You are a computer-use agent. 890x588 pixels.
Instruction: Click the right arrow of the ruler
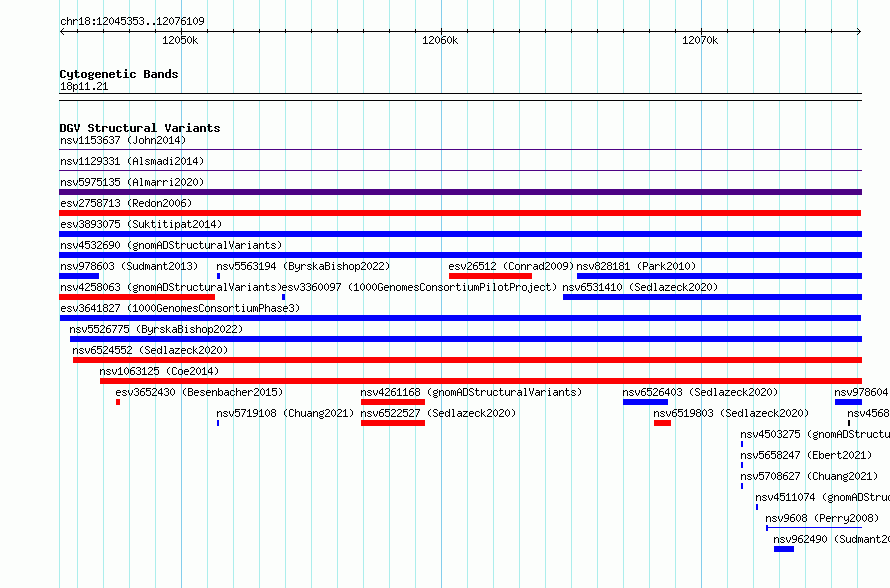[859, 32]
